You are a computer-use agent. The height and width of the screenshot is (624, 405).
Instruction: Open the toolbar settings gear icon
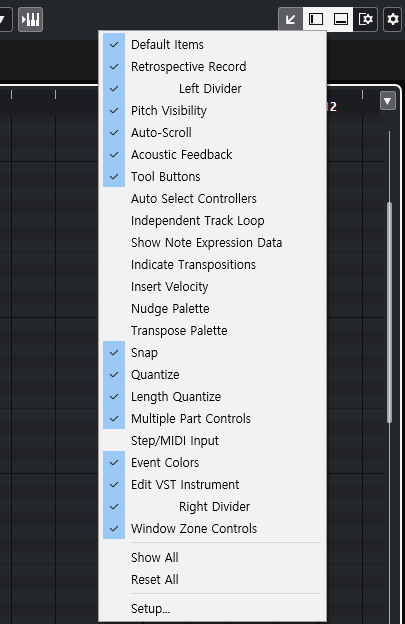[x=393, y=19]
